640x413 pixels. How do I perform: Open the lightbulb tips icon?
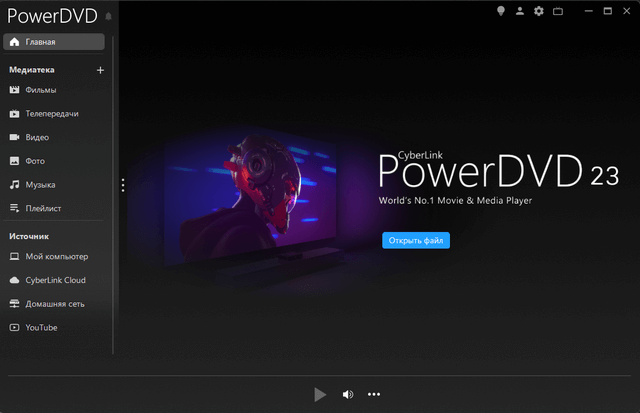tap(501, 11)
